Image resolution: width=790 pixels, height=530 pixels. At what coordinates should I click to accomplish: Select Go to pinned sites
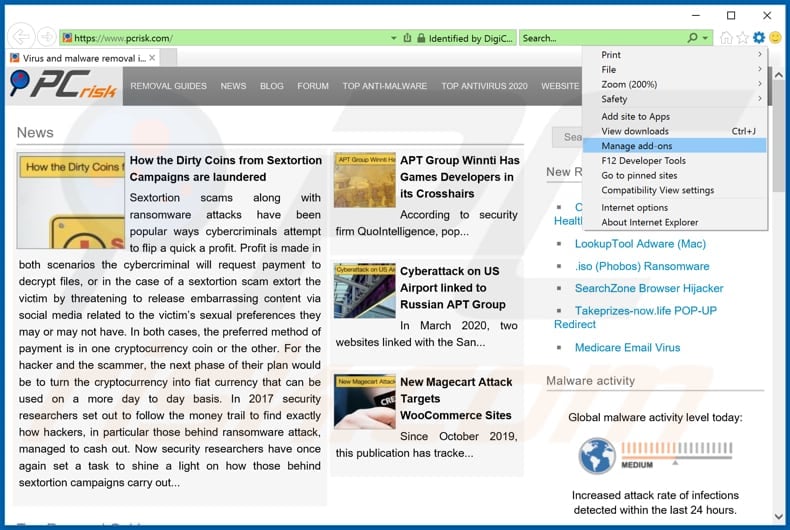675,175
